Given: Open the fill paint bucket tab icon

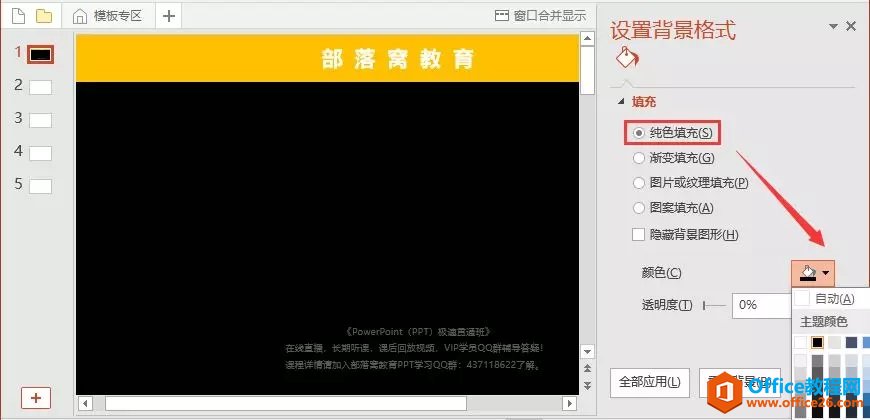Looking at the screenshot, I should [627, 57].
